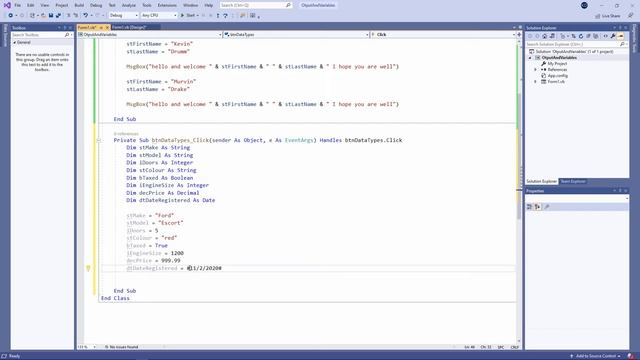Toggle Show All Files in Solution Explorer
The width and height of the screenshot is (640, 360).
click(x=596, y=36)
